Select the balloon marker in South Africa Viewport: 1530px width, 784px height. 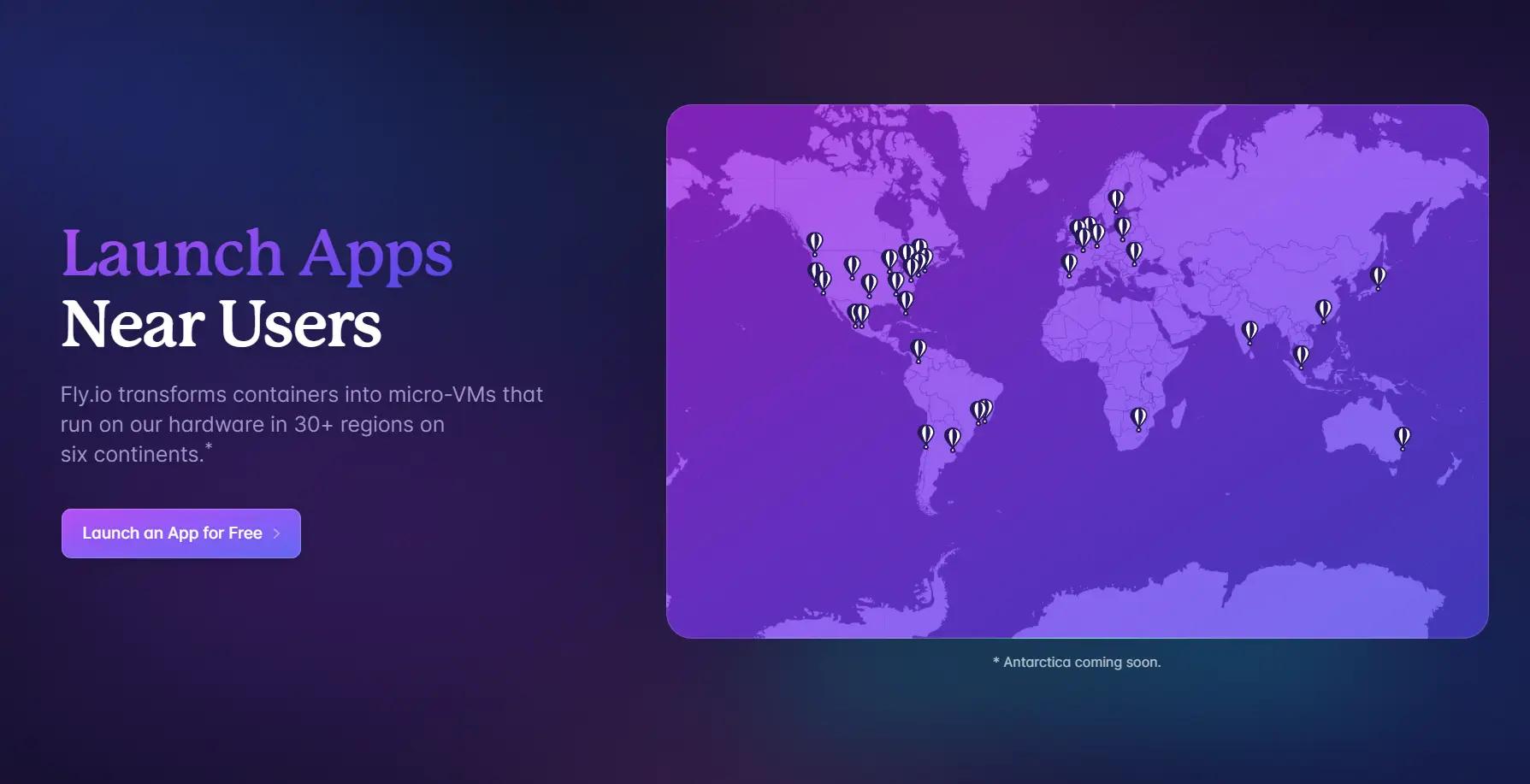click(x=1138, y=417)
